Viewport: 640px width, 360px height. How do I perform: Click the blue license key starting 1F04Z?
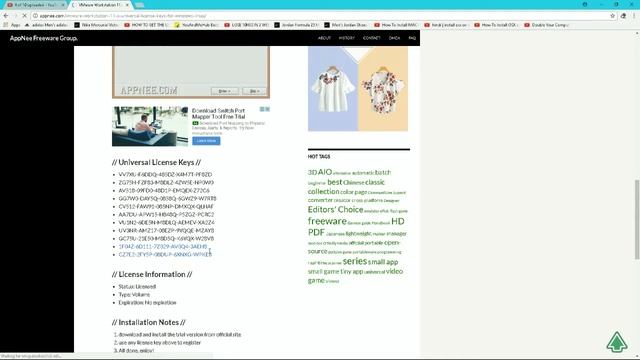pos(163,247)
